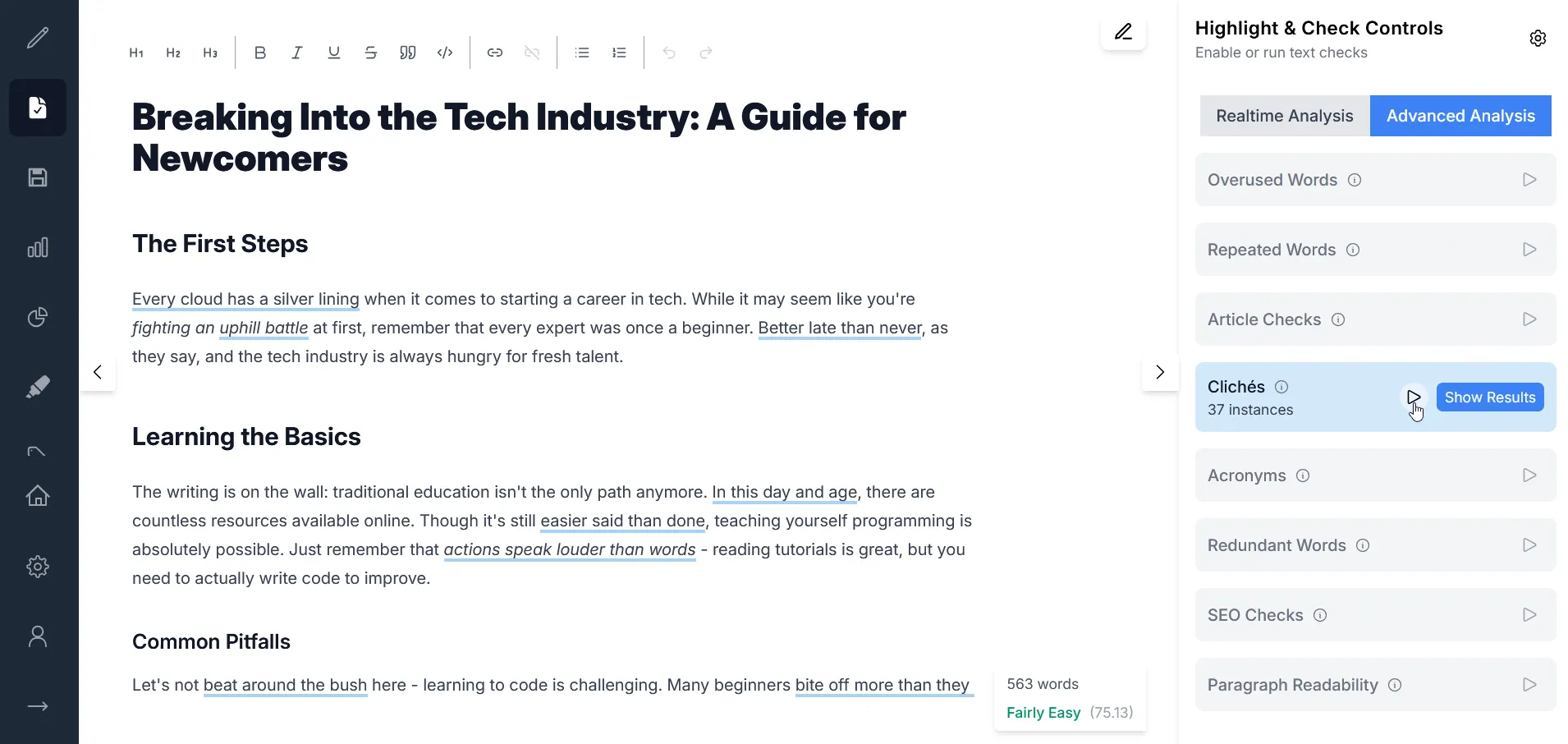Run the Paragraph Readability check
1568x744 pixels.
pyautogui.click(x=1529, y=684)
